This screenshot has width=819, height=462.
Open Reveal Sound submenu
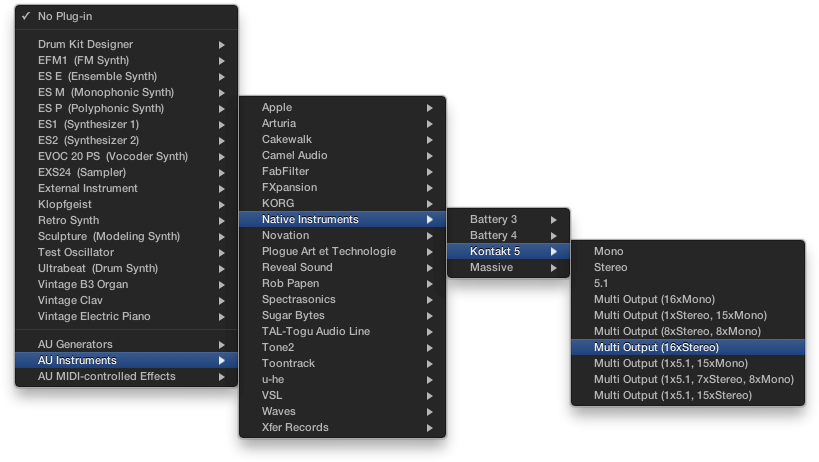pyautogui.click(x=342, y=267)
